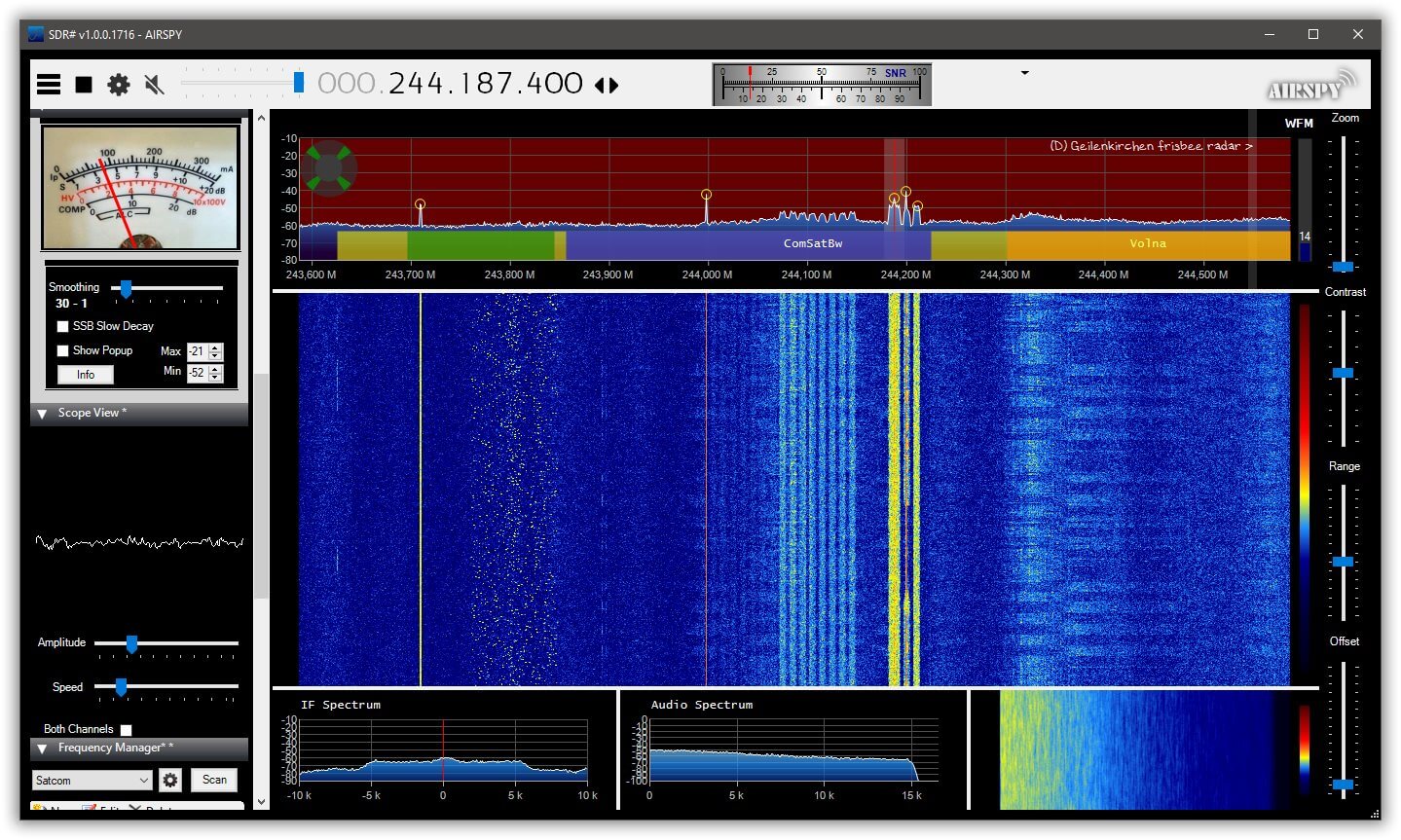Adjust the Zoom slider on the right
The width and height of the screenshot is (1401, 840).
click(1345, 266)
